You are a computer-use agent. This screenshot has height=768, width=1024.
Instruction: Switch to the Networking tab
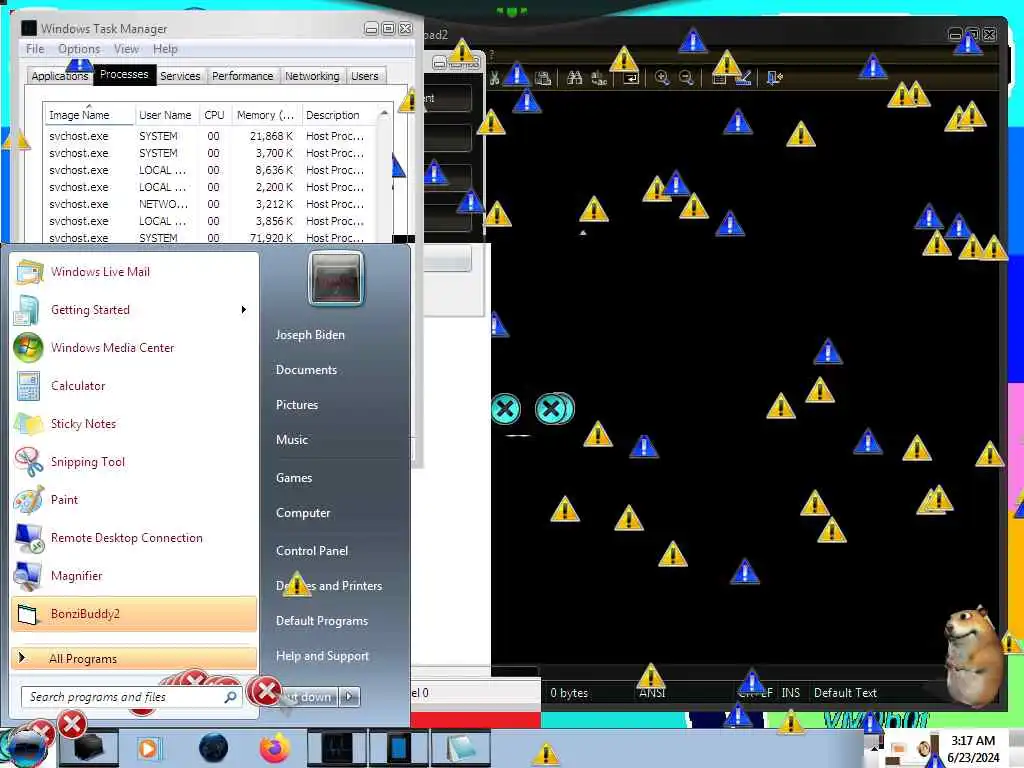pyautogui.click(x=312, y=76)
